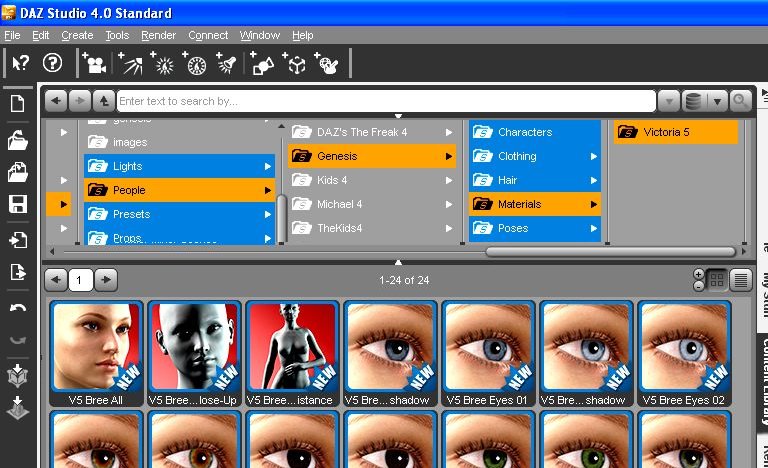
Task: Select the V5 Bree All thumbnail
Action: pos(96,354)
